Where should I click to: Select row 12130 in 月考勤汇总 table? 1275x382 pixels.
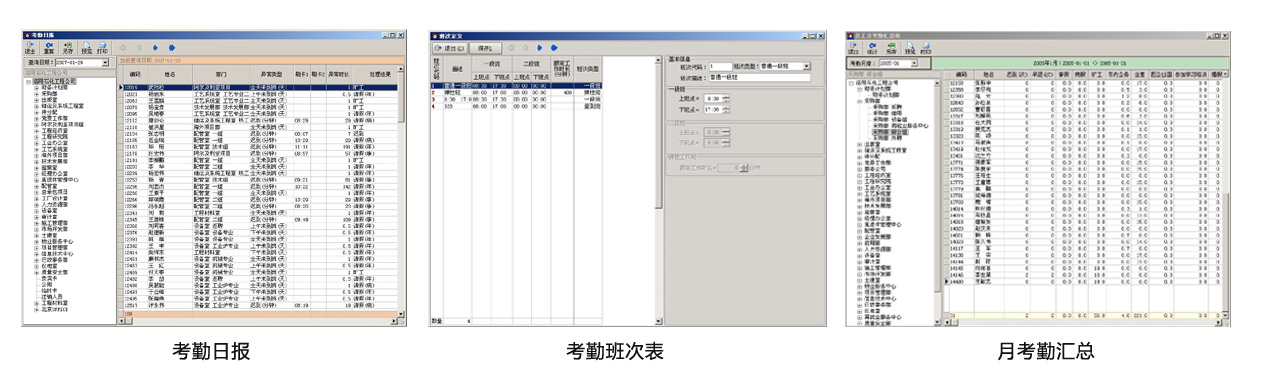(1082, 83)
